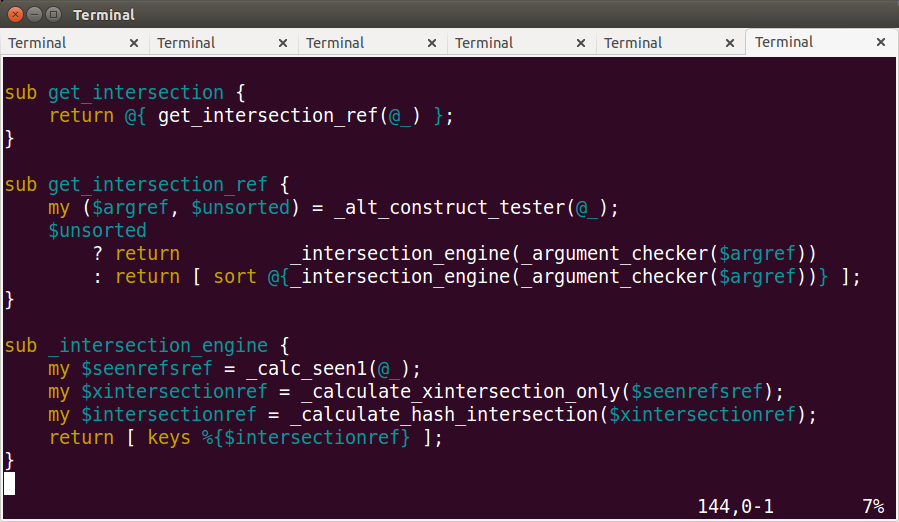
Task: Close the fifth Terminal tab
Action: click(x=730, y=43)
